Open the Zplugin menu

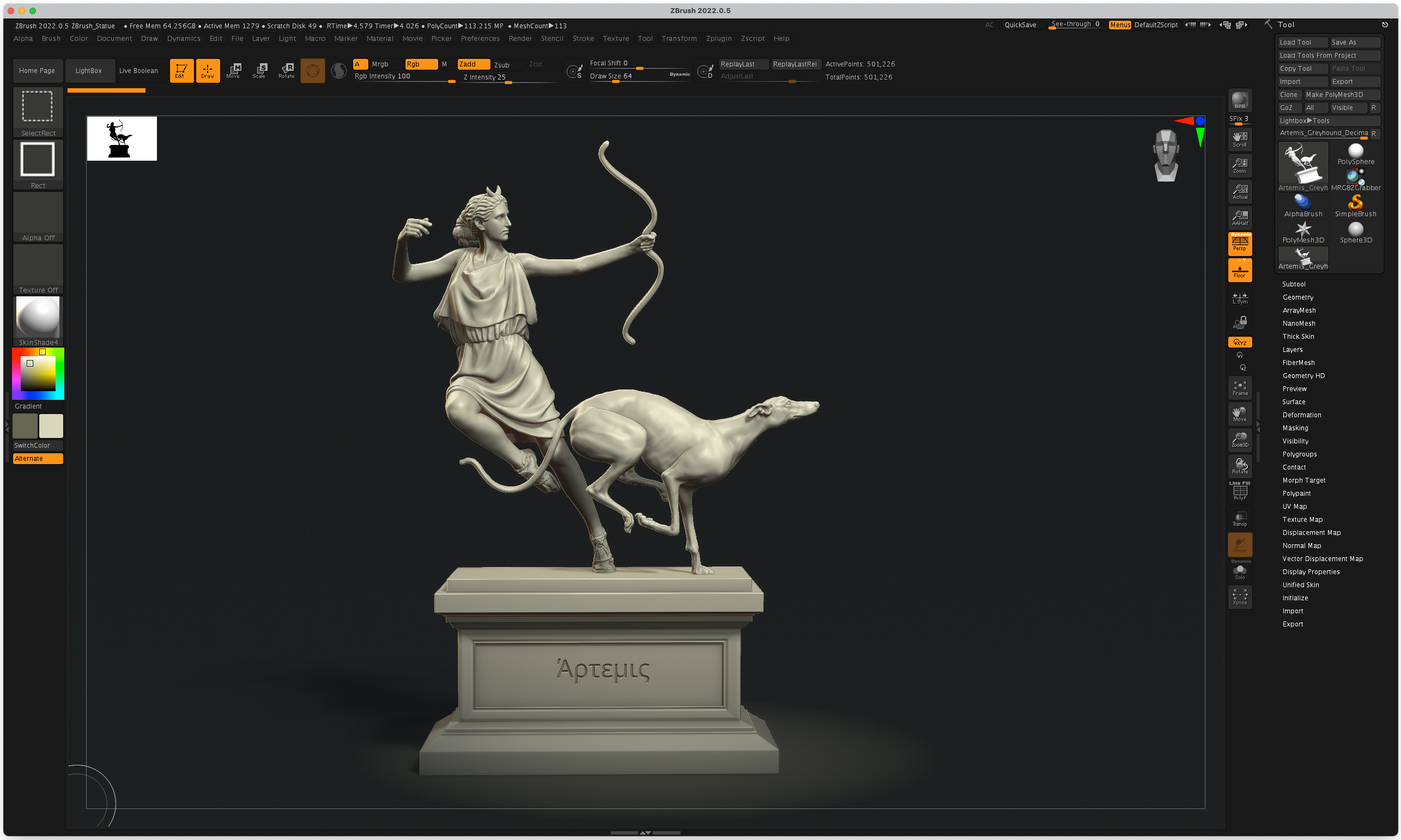point(718,39)
